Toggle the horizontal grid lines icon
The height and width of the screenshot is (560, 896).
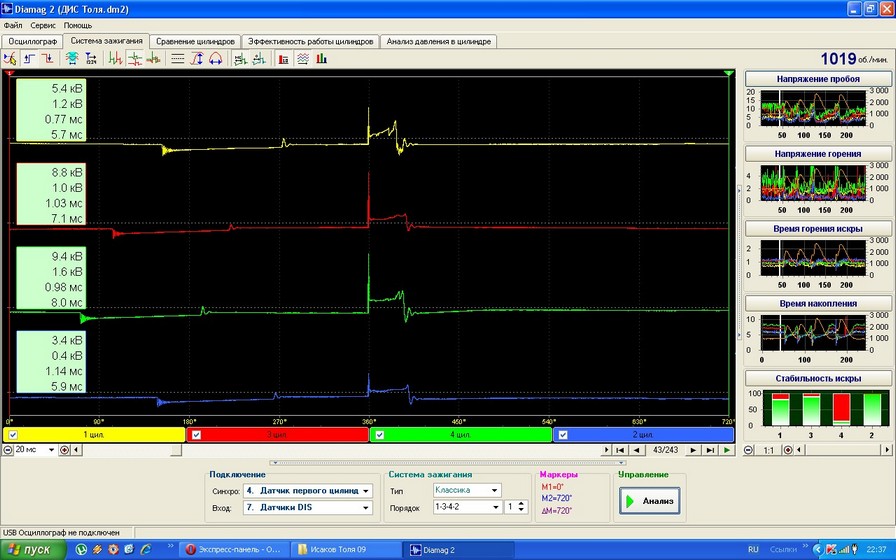[x=178, y=58]
